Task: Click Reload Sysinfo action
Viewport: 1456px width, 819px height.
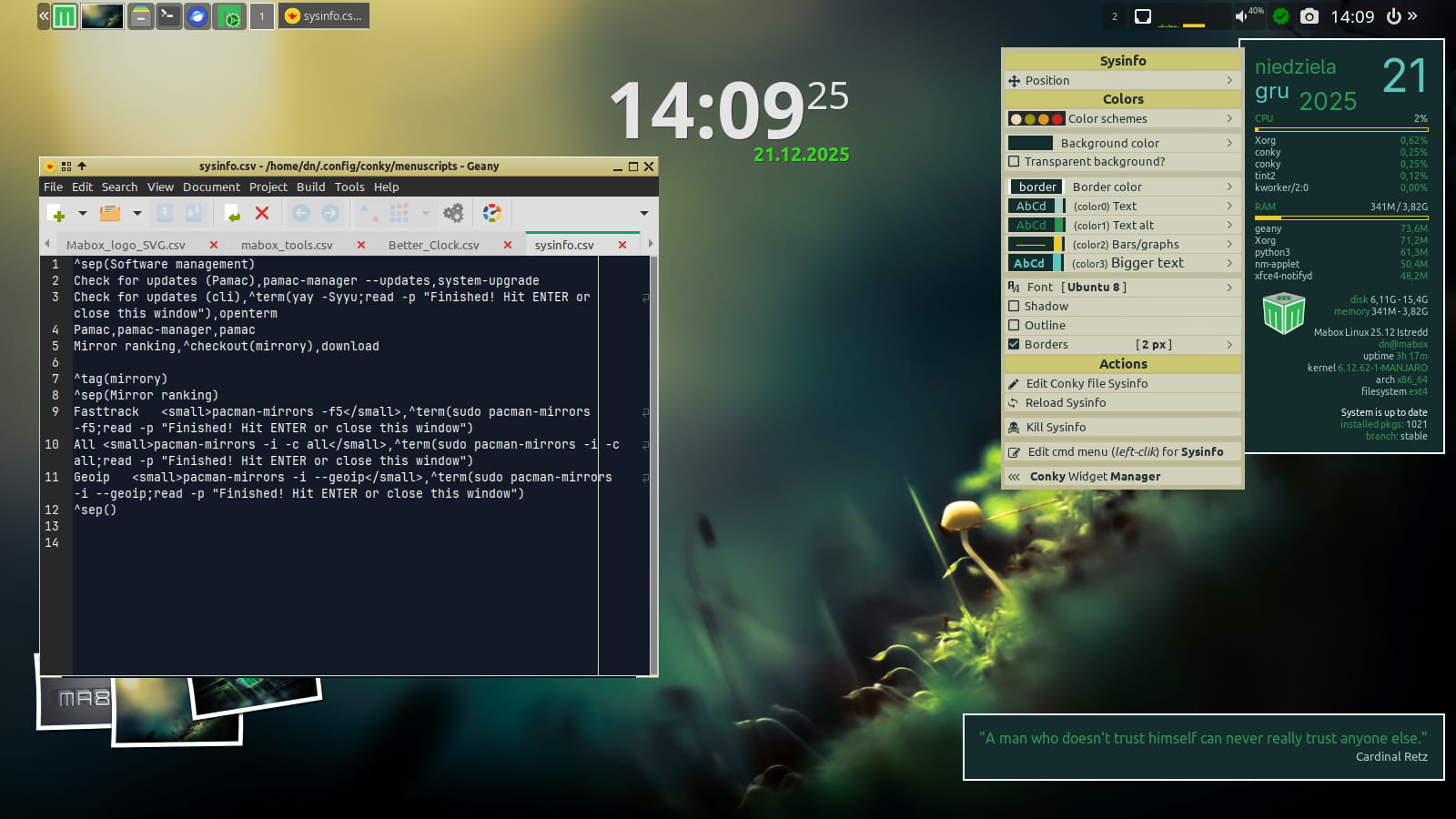Action: [1066, 403]
